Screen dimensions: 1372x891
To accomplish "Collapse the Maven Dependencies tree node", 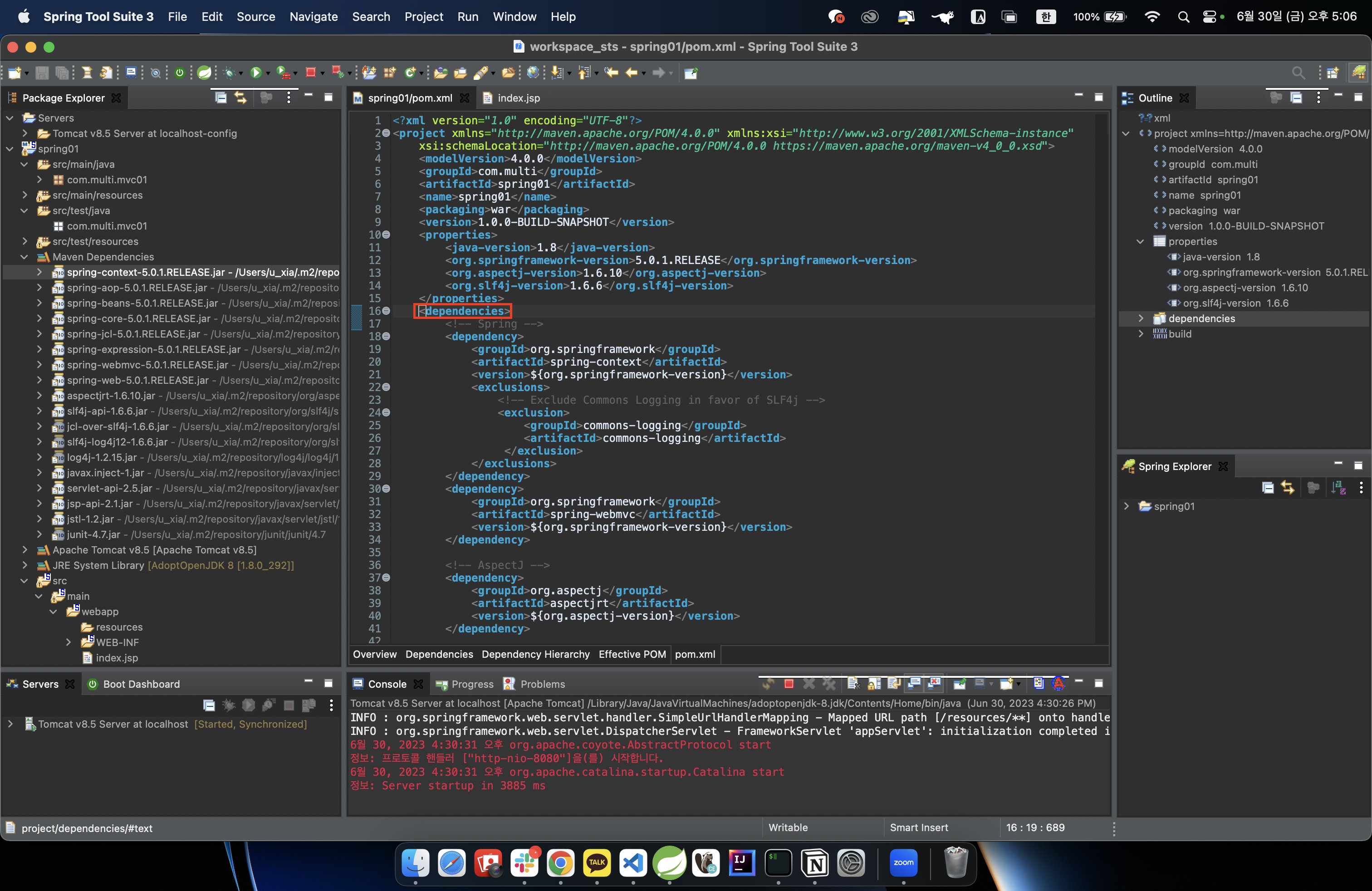I will (24, 257).
